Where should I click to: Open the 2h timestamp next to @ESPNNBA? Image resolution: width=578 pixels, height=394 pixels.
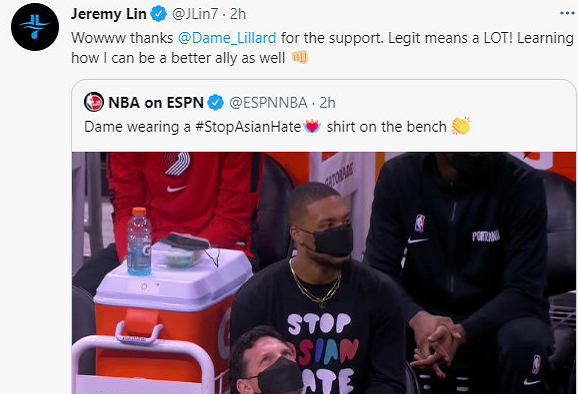click(327, 103)
